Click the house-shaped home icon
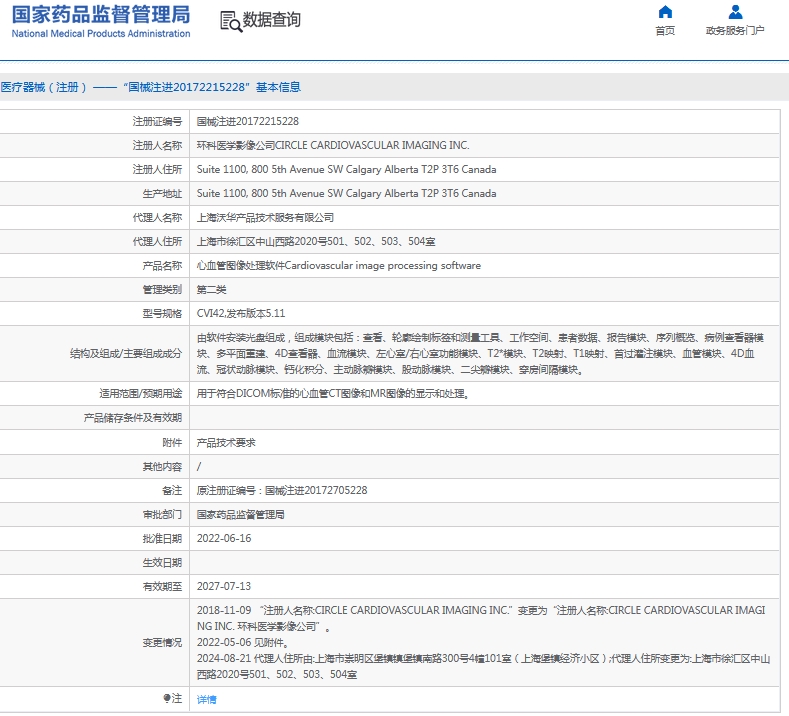 (665, 12)
